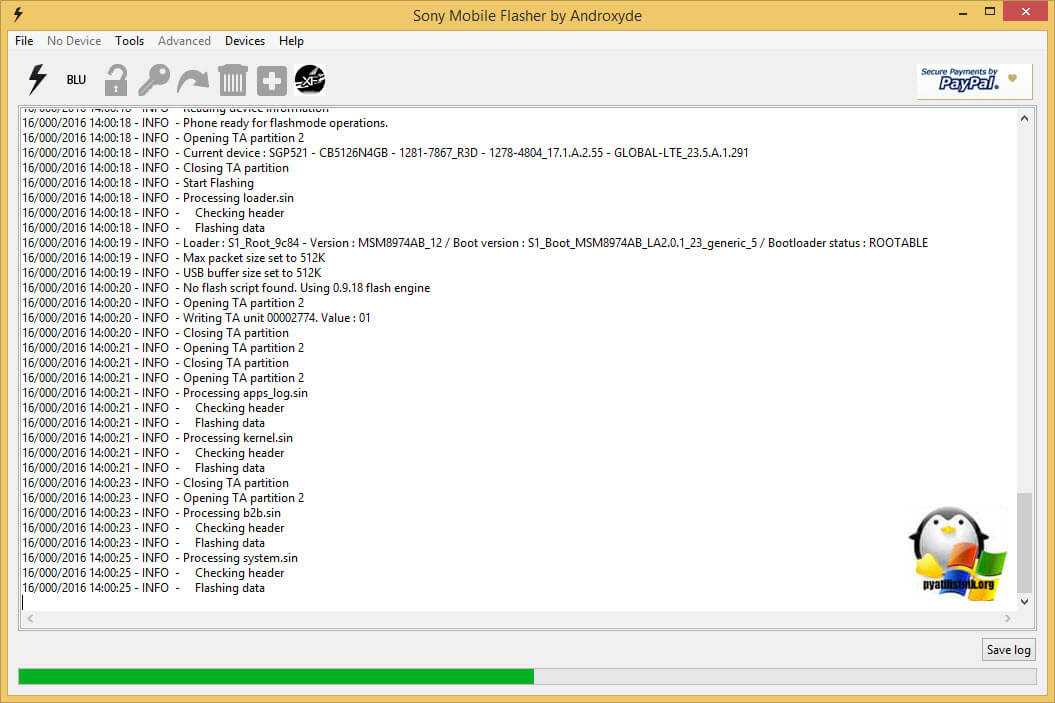Image resolution: width=1055 pixels, height=703 pixels.
Task: Open the Devices menu
Action: 245,41
